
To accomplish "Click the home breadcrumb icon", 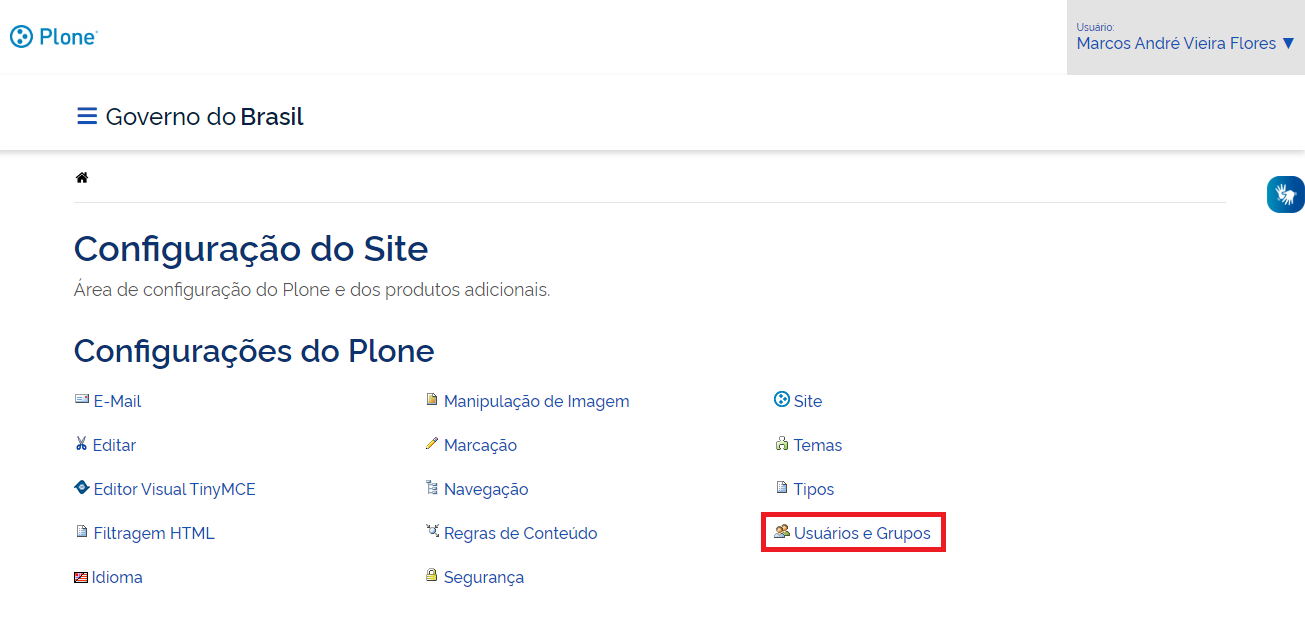I will point(82,178).
